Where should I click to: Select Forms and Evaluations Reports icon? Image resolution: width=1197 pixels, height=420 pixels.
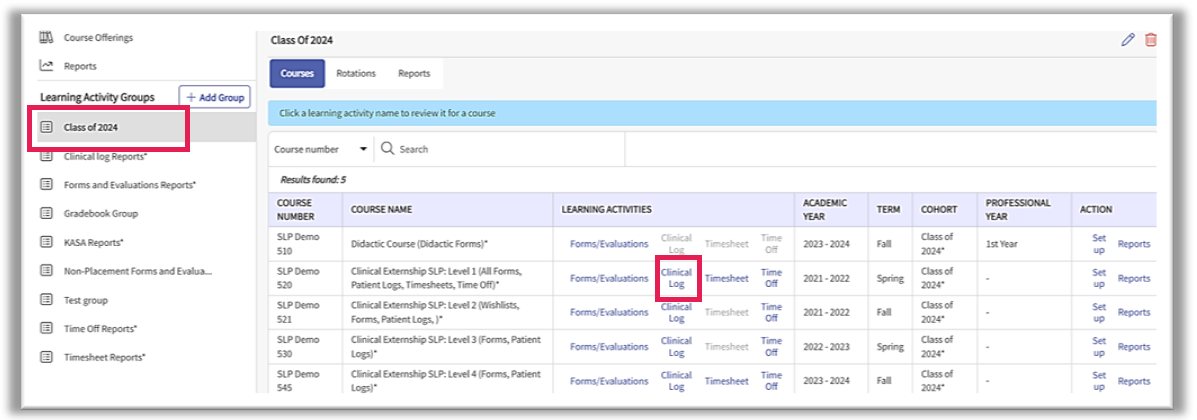click(x=47, y=184)
